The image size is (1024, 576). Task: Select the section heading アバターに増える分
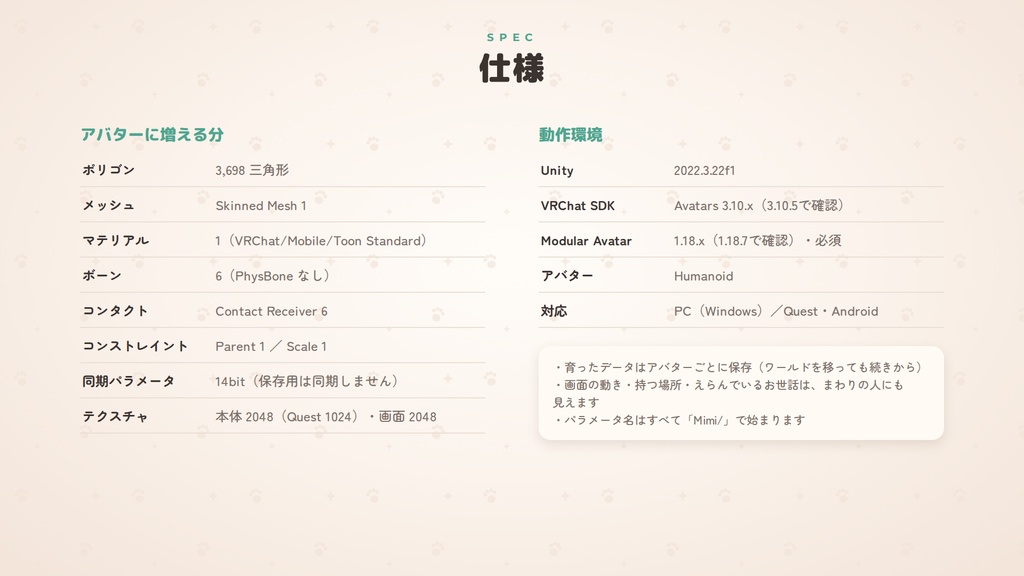tap(152, 135)
